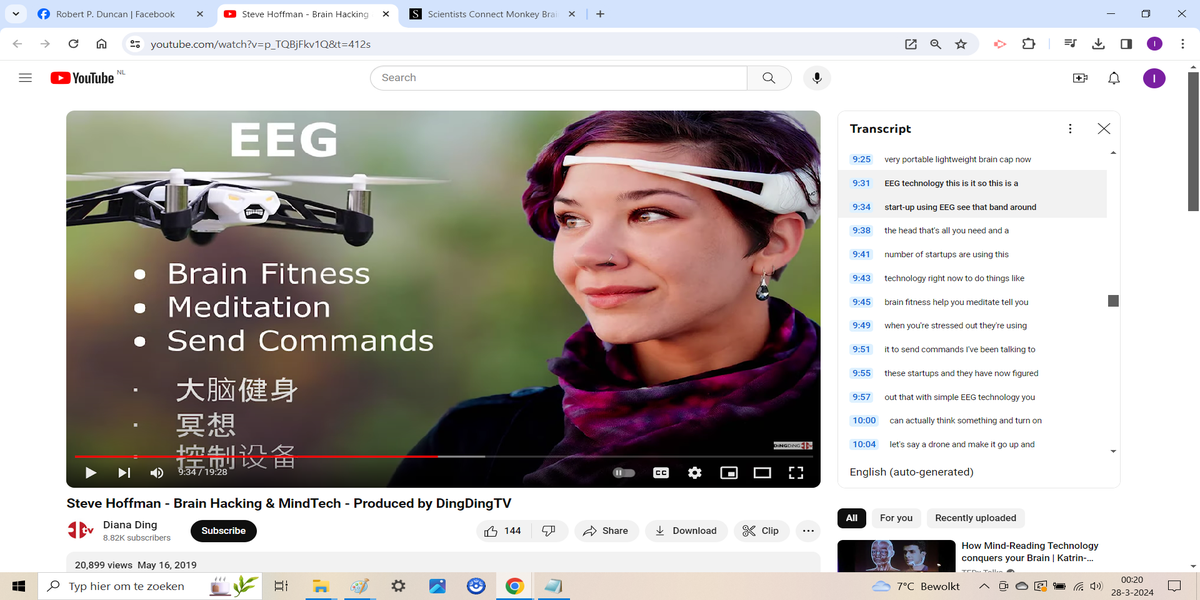Share the video
Screen dimensions: 1200x600
click(606, 531)
